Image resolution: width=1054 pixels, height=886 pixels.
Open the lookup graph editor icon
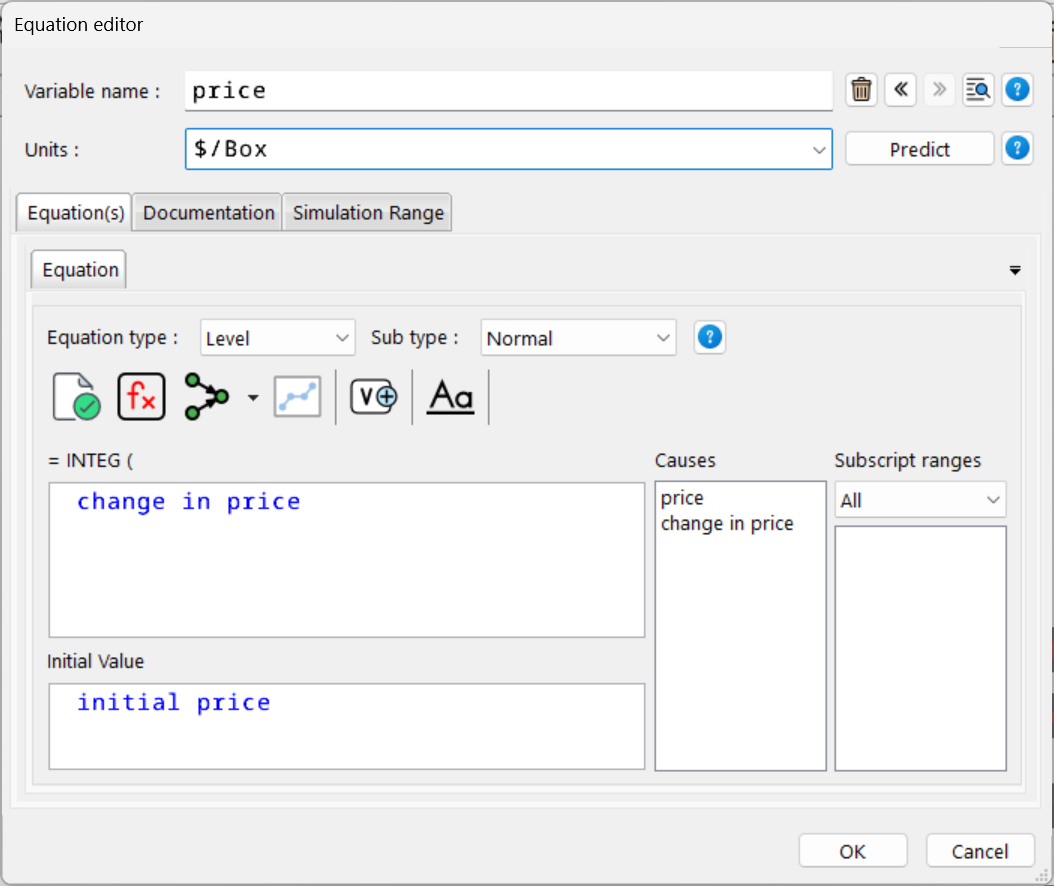coord(296,396)
